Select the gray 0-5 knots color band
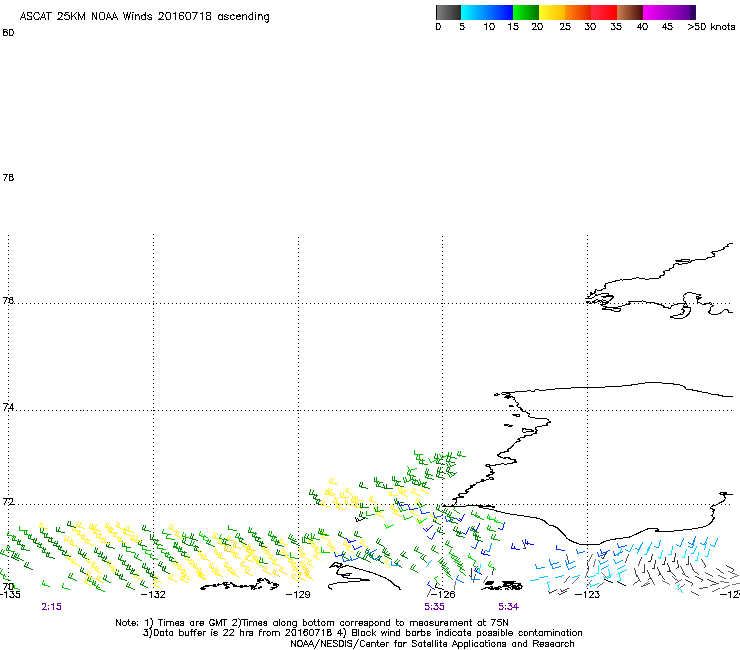This screenshot has width=740, height=650. pos(448,12)
